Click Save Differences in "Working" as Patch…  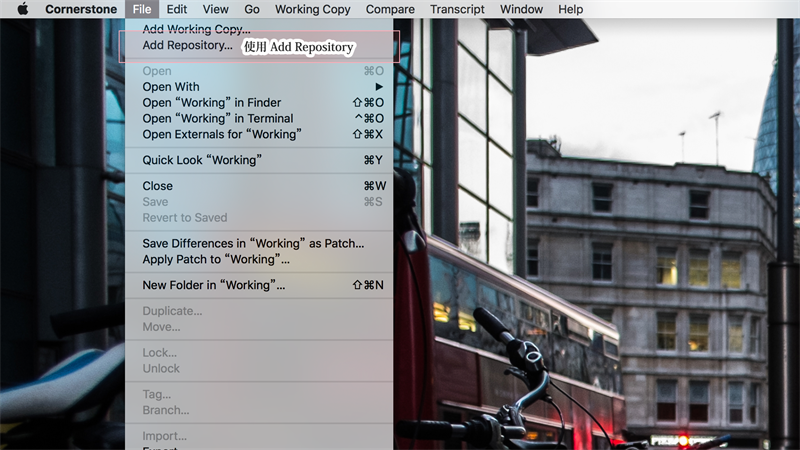pyautogui.click(x=253, y=244)
